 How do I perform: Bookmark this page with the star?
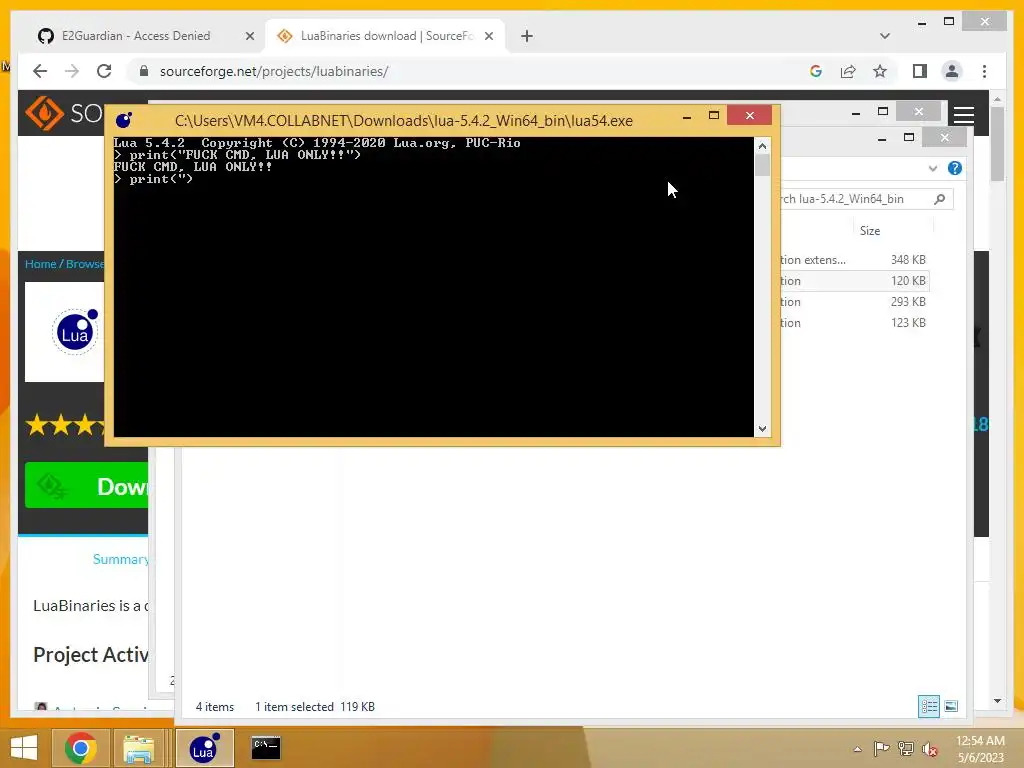coord(880,71)
